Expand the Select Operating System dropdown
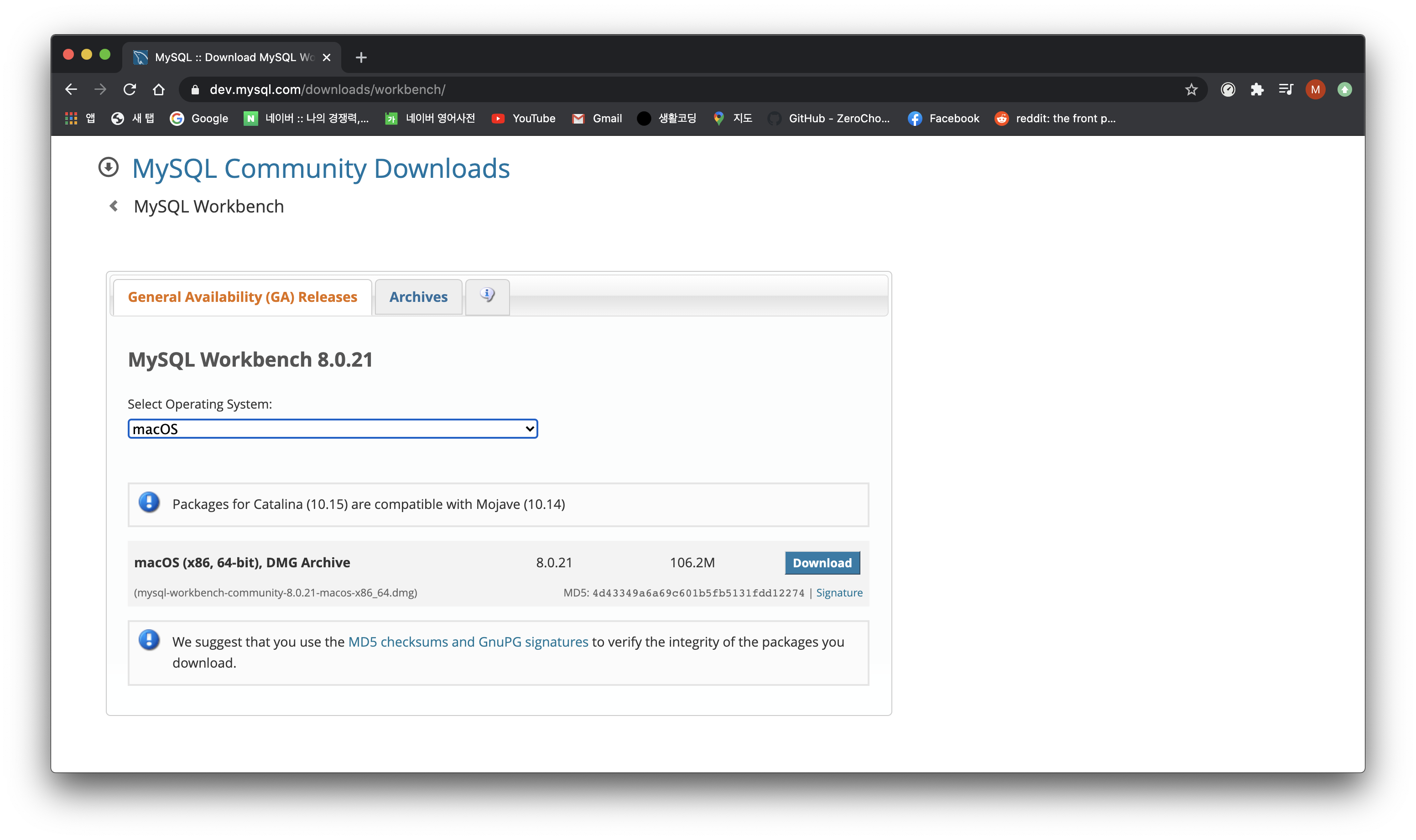Image resolution: width=1416 pixels, height=840 pixels. point(333,429)
